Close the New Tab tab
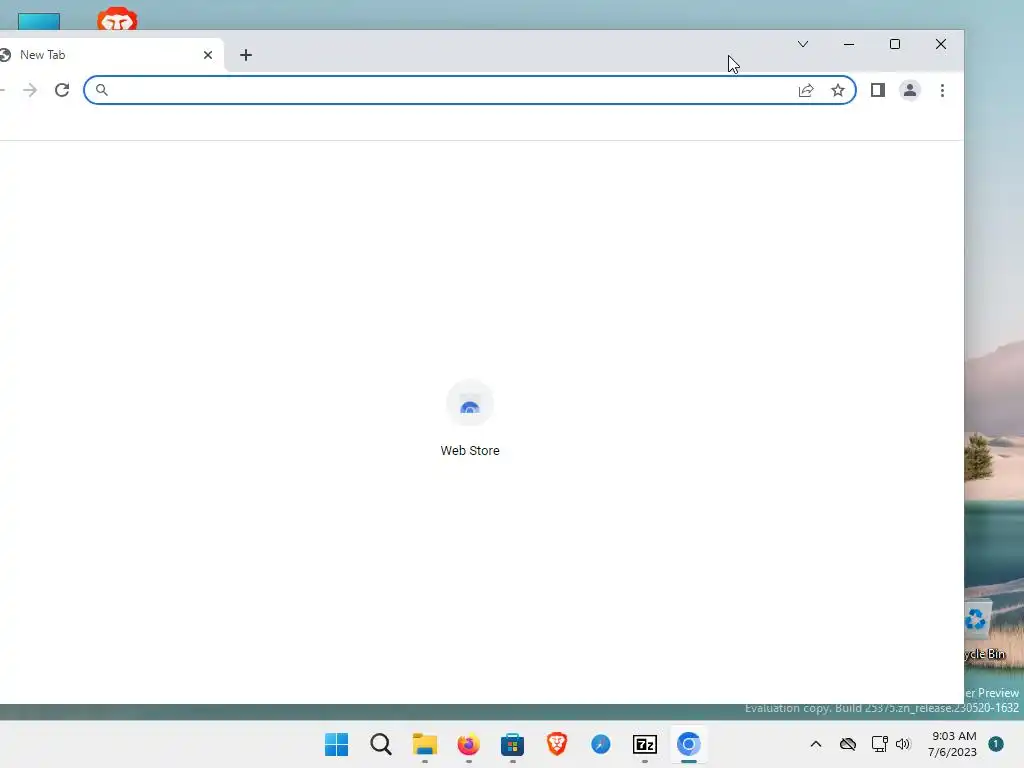This screenshot has height=768, width=1024. [208, 55]
